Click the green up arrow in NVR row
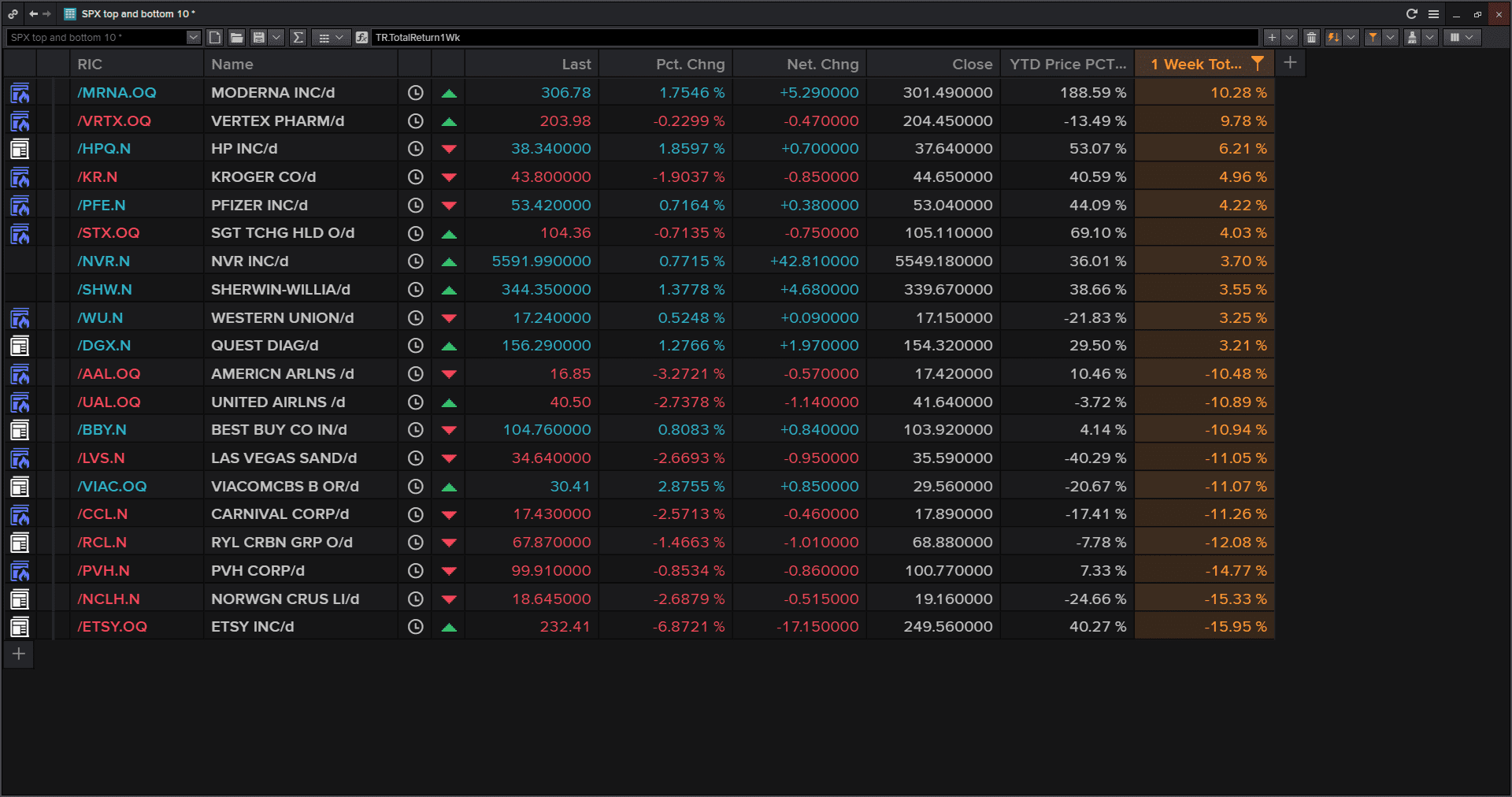The width and height of the screenshot is (1512, 797). point(449,261)
